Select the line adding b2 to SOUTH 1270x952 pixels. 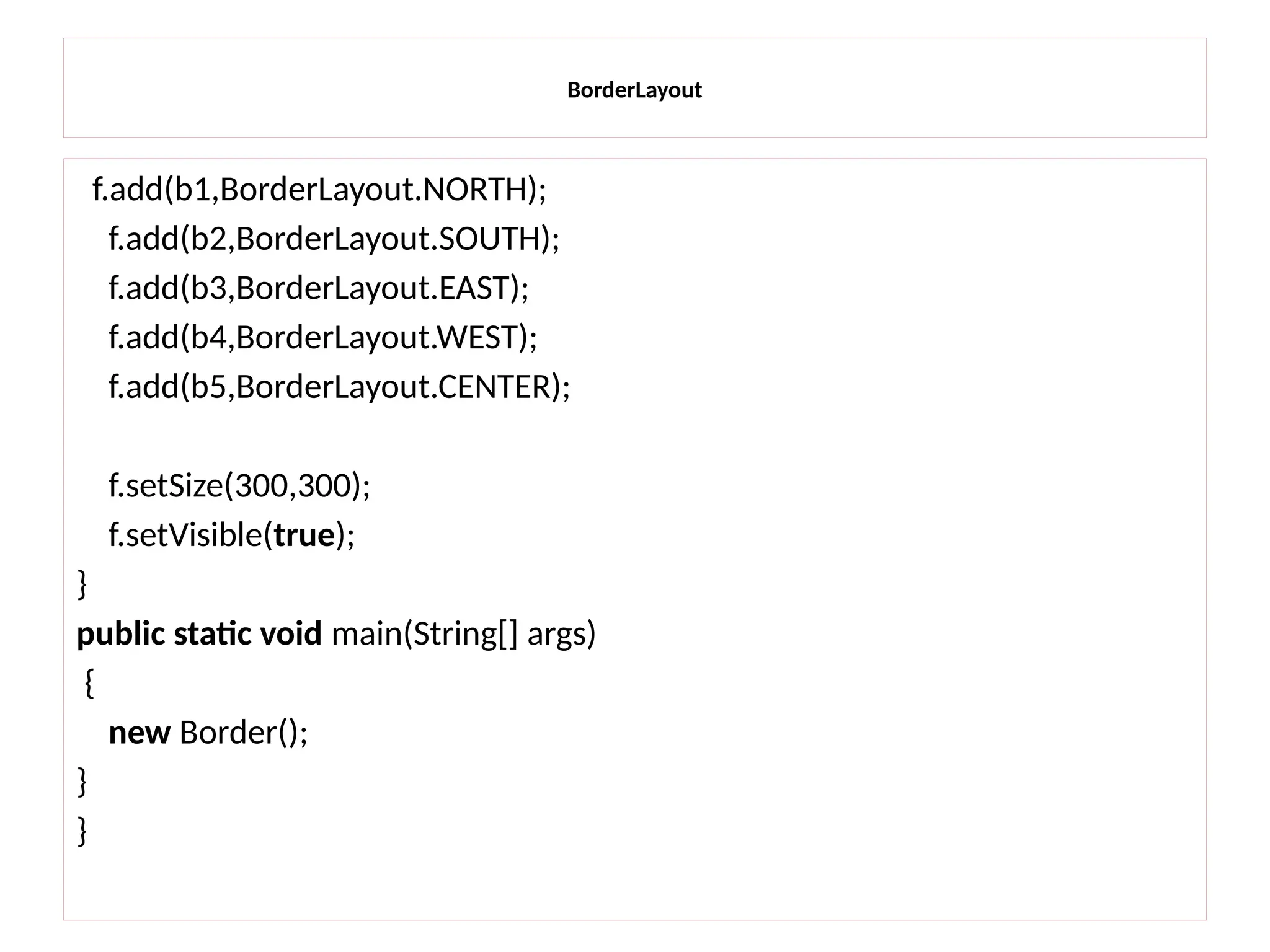coord(334,239)
